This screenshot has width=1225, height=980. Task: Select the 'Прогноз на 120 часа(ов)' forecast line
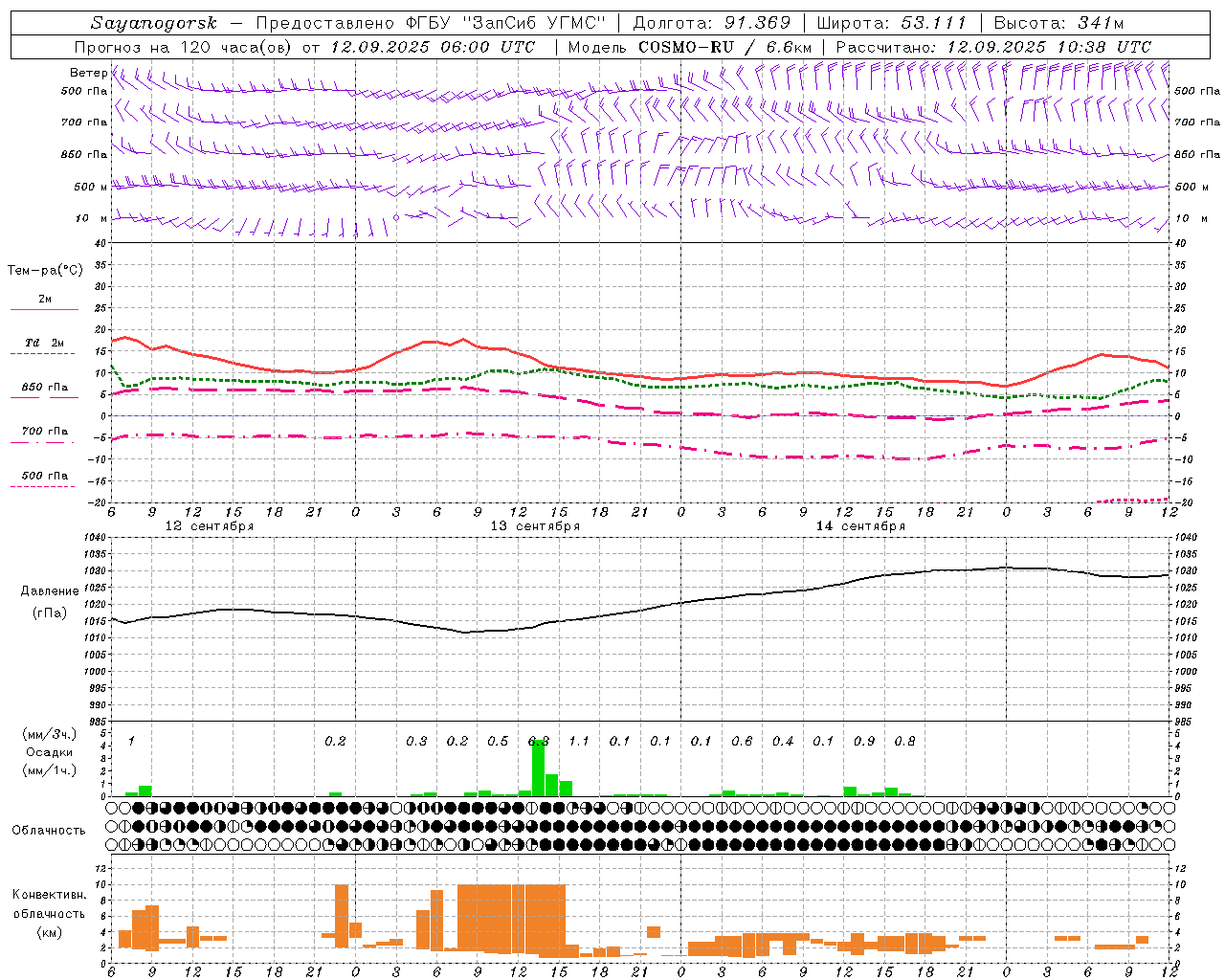click(x=184, y=47)
